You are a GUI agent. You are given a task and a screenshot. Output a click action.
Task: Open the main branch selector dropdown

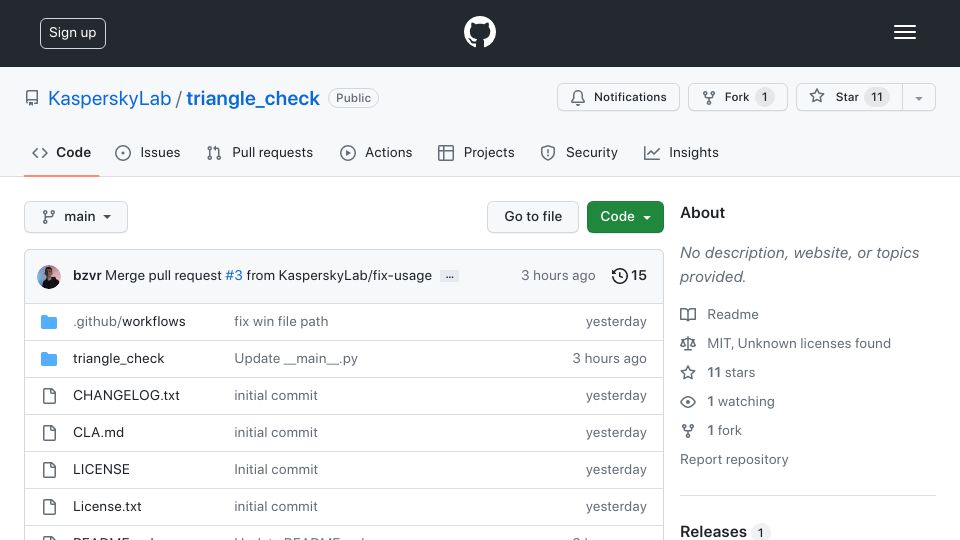pyautogui.click(x=76, y=217)
